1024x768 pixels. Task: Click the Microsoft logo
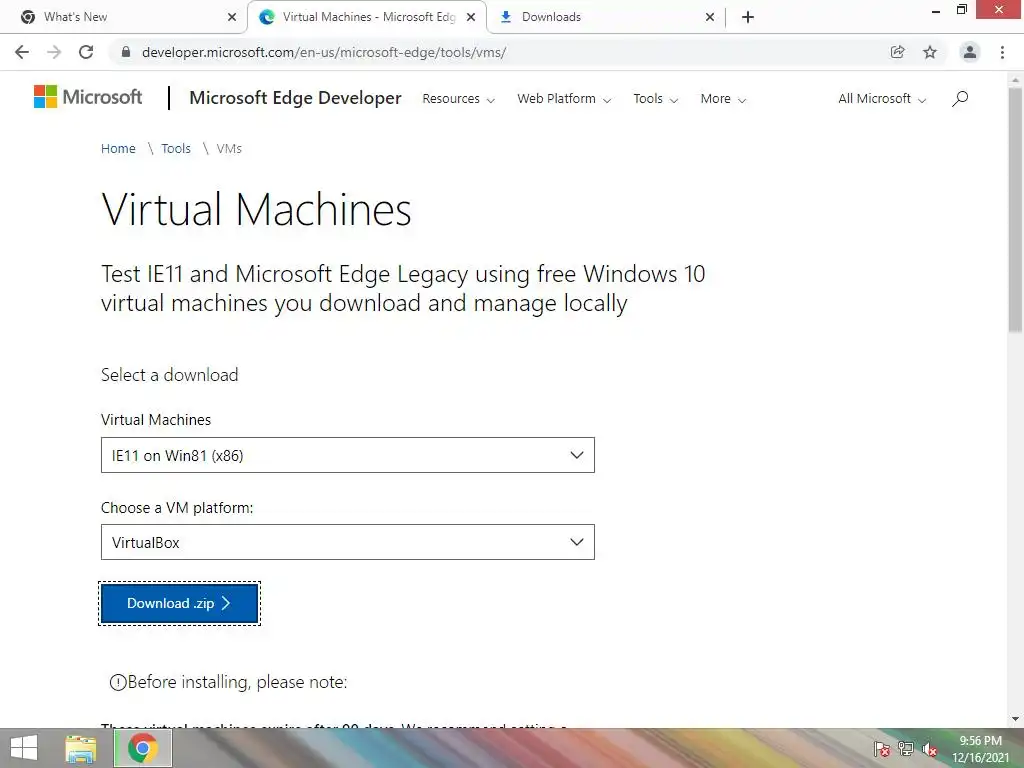tap(88, 97)
